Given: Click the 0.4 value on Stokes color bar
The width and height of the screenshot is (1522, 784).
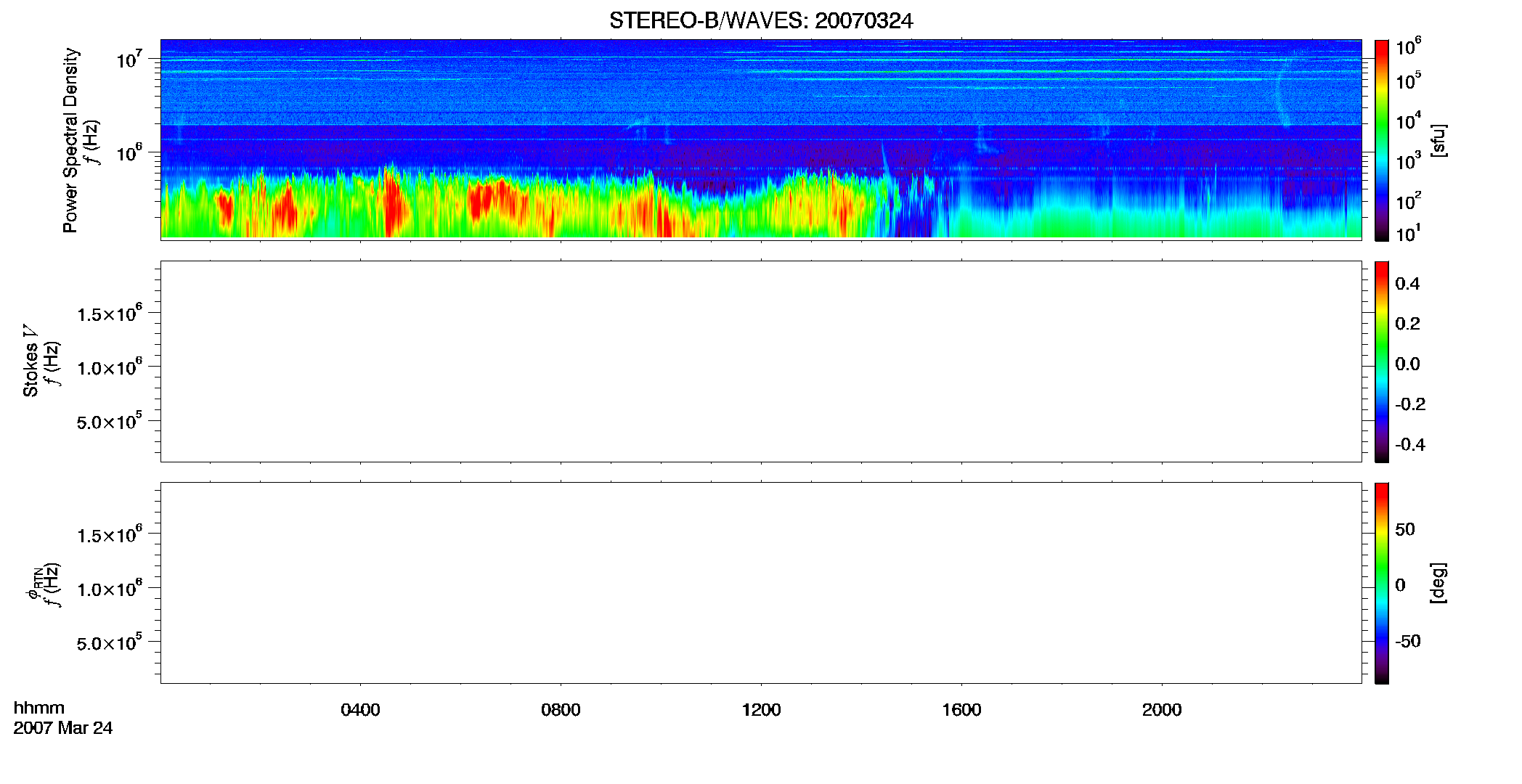Looking at the screenshot, I should tap(1407, 284).
